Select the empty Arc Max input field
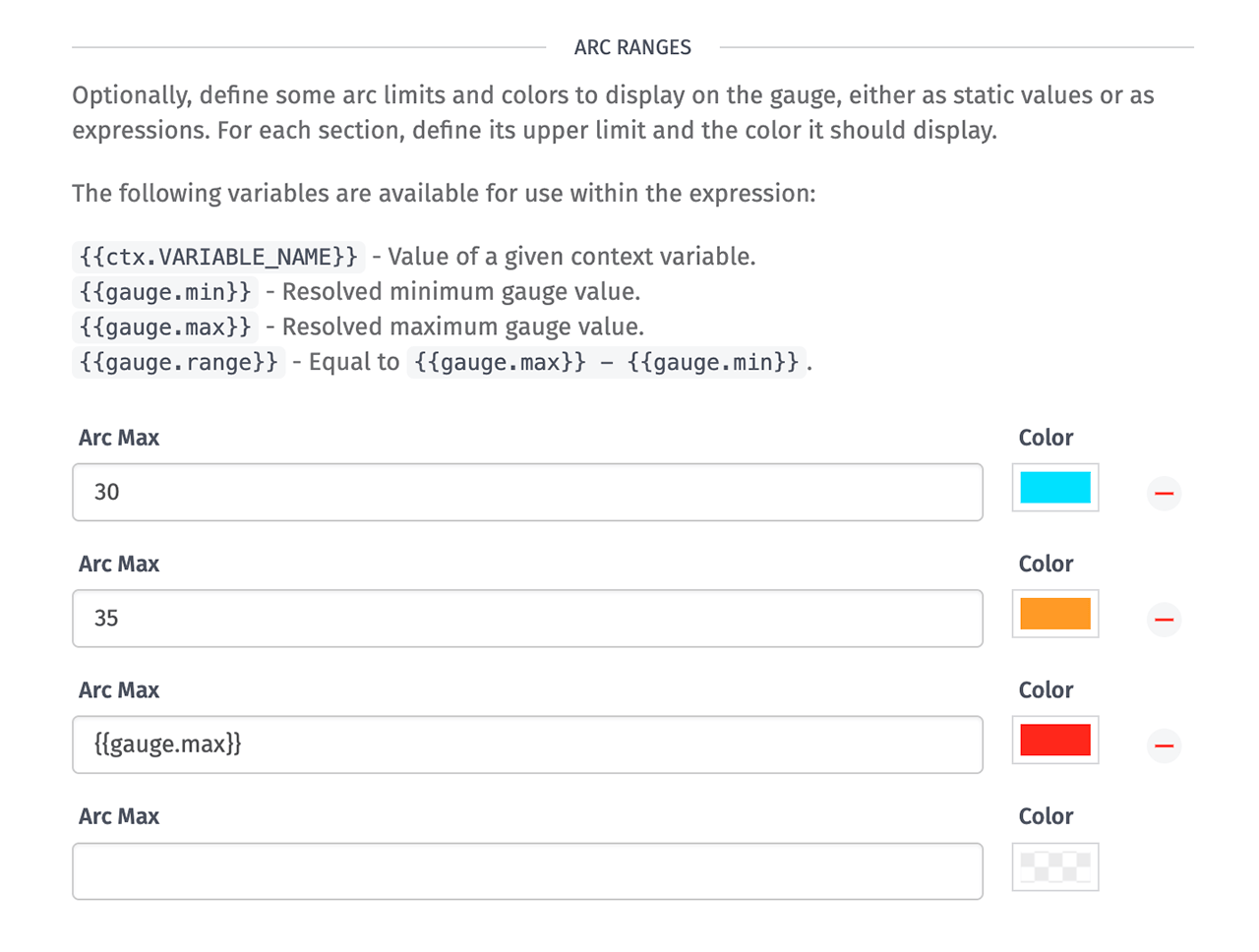 click(527, 871)
